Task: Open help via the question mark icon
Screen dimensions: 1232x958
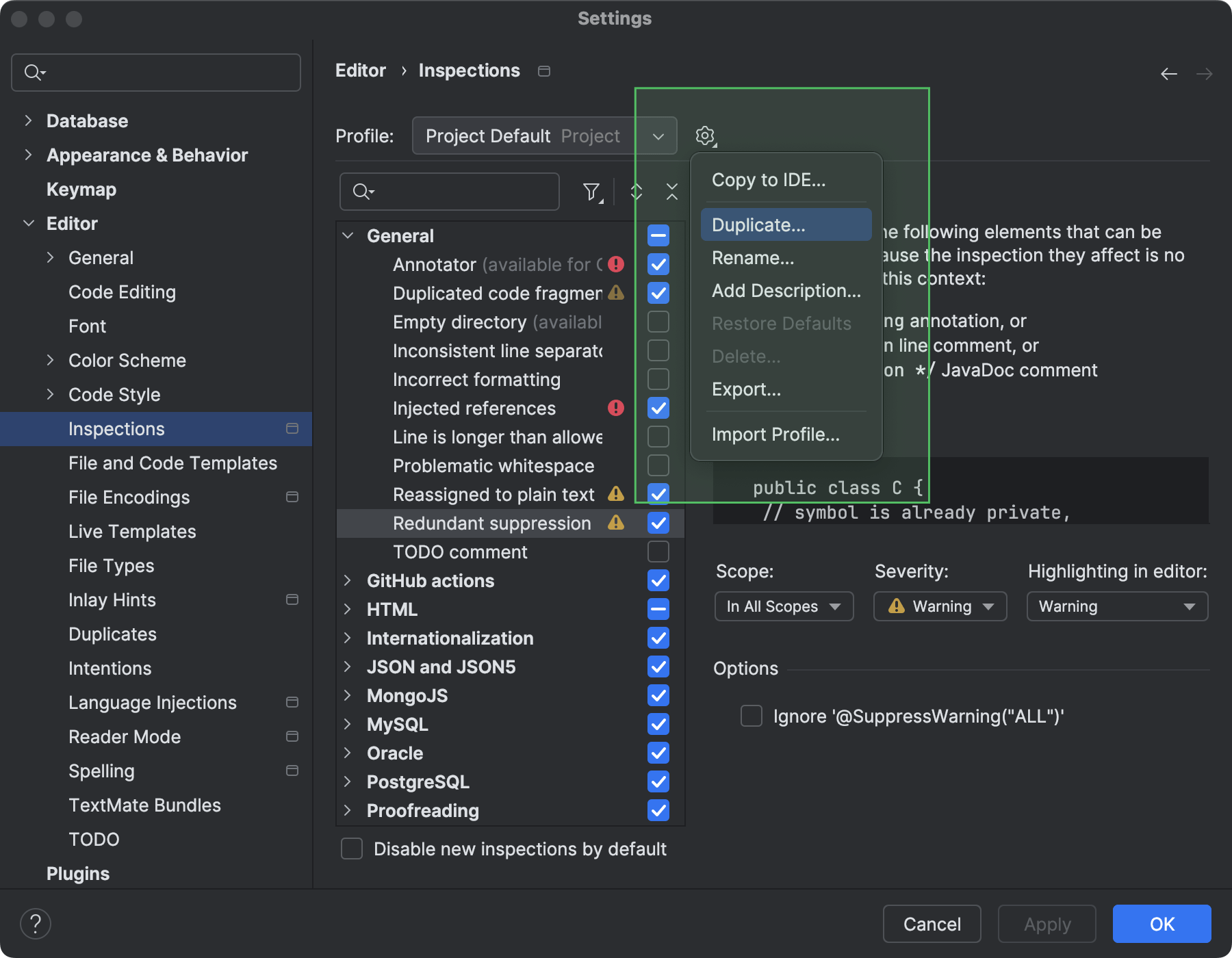Action: (36, 923)
